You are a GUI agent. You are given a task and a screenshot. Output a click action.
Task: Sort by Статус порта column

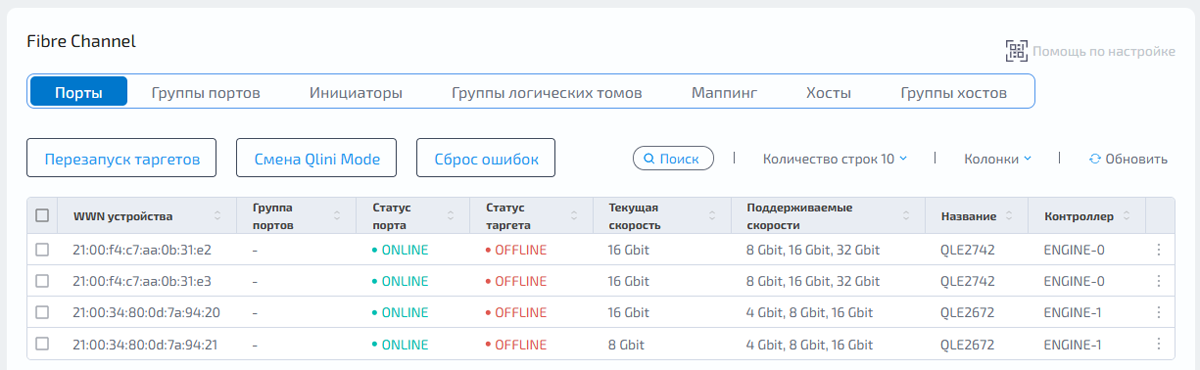(451, 216)
